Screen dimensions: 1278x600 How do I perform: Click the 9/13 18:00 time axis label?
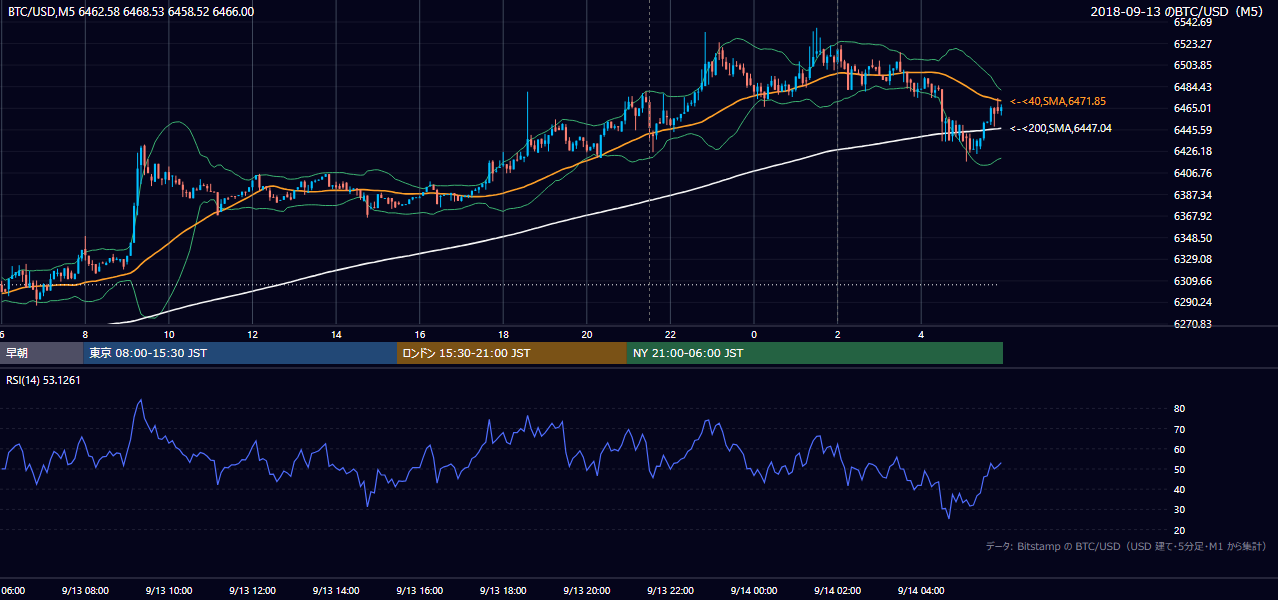point(503,590)
